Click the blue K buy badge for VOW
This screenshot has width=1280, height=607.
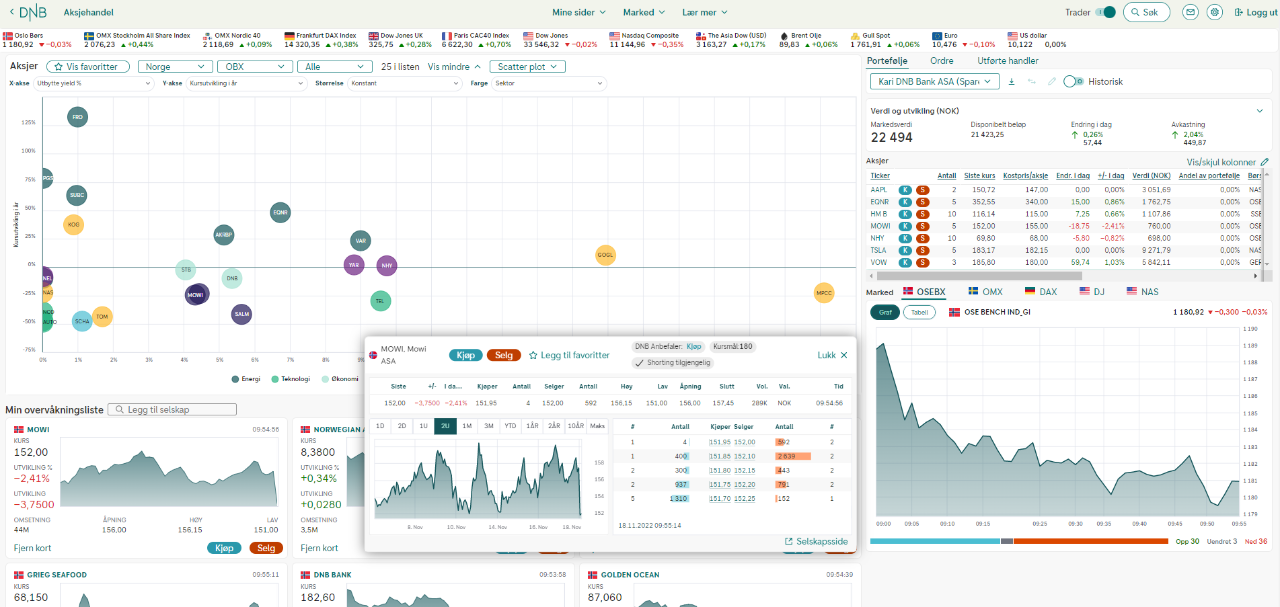[905, 262]
